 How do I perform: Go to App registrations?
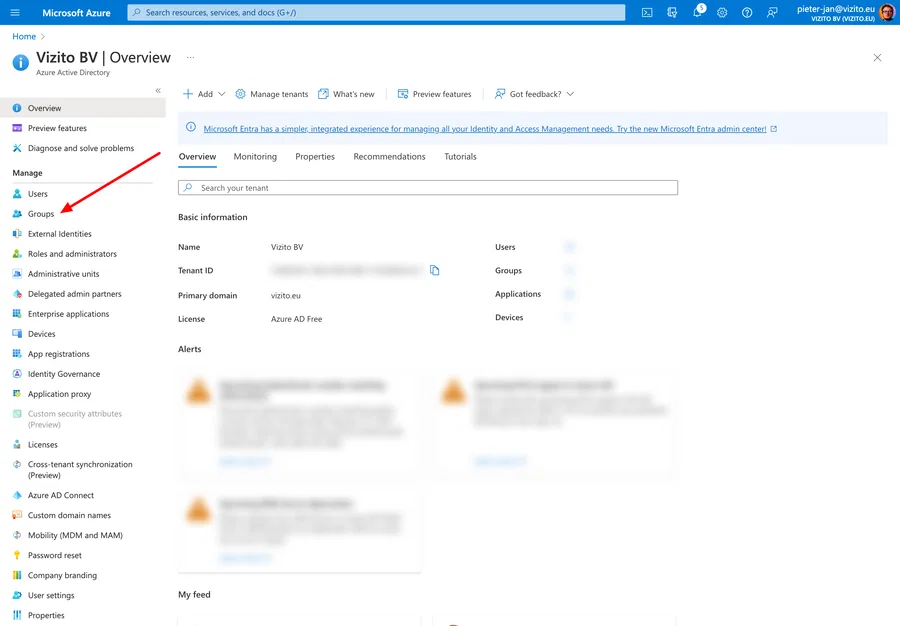pyautogui.click(x=60, y=353)
